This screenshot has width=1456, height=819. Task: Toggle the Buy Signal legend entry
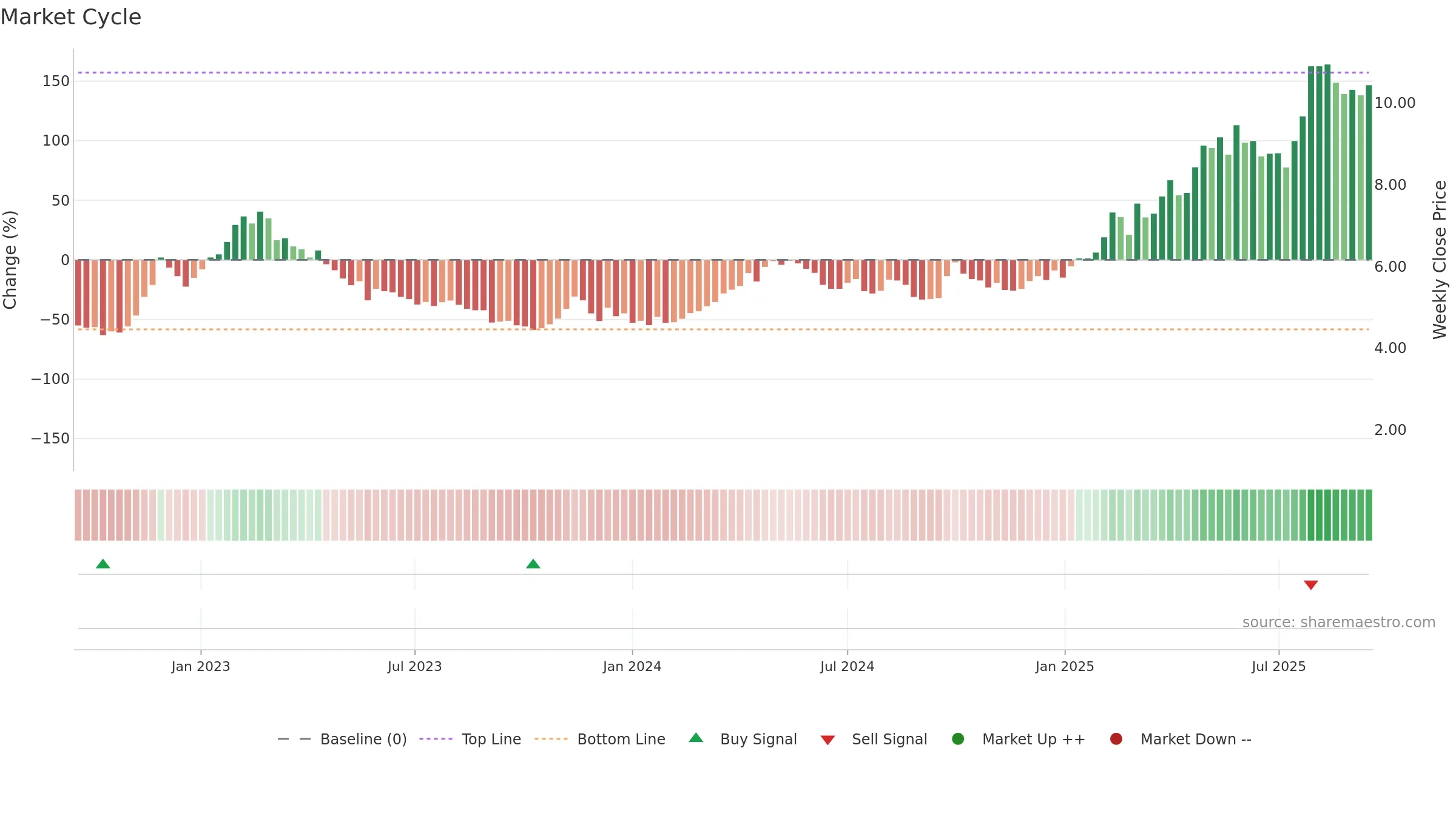[743, 740]
